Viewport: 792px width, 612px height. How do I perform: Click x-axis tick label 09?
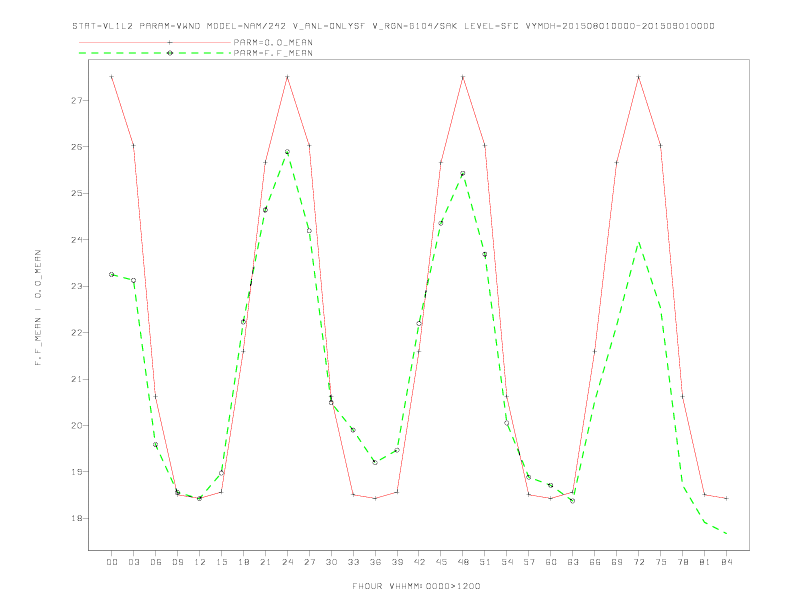177,562
